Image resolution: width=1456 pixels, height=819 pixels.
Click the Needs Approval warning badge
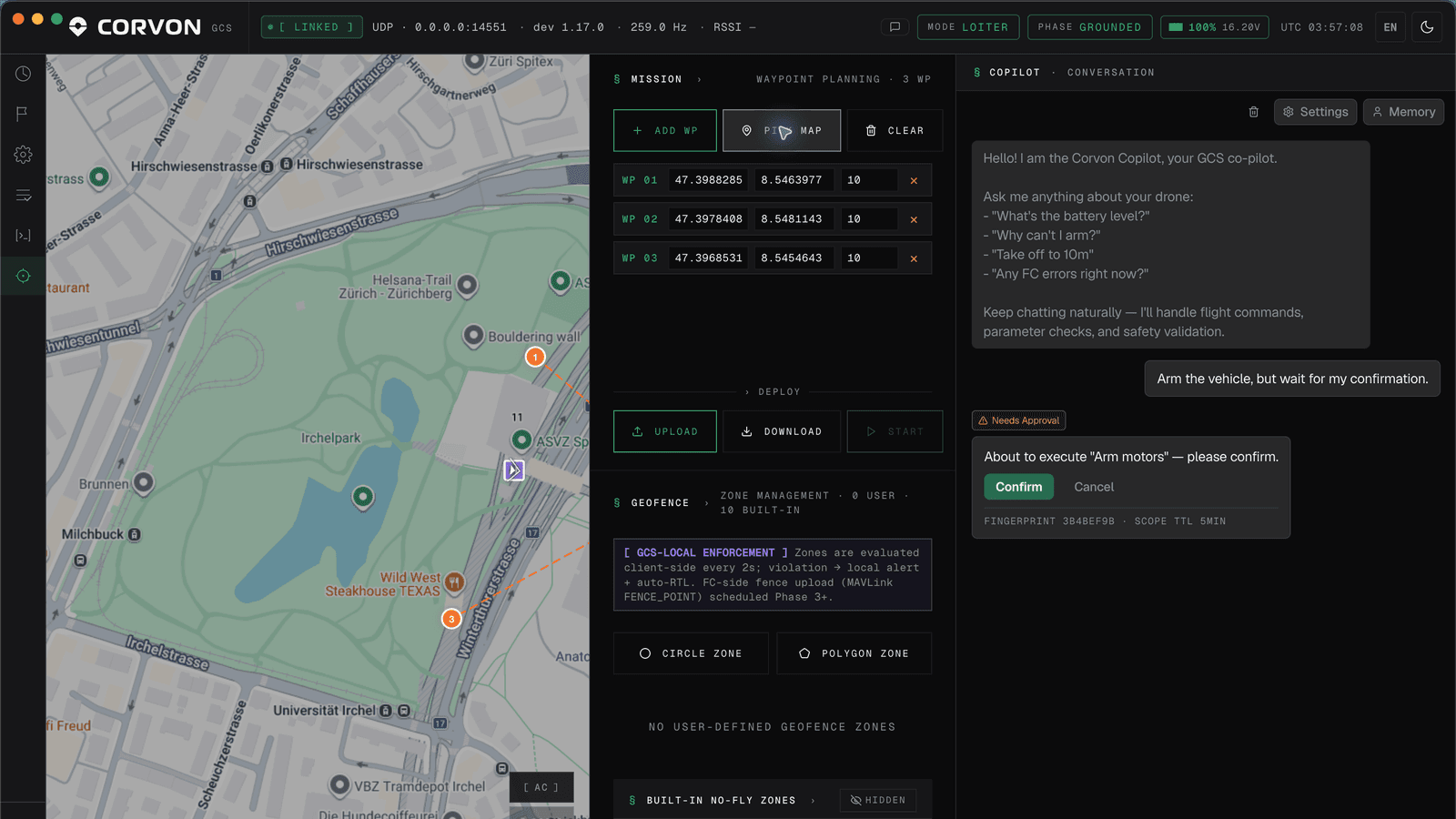pos(1018,420)
